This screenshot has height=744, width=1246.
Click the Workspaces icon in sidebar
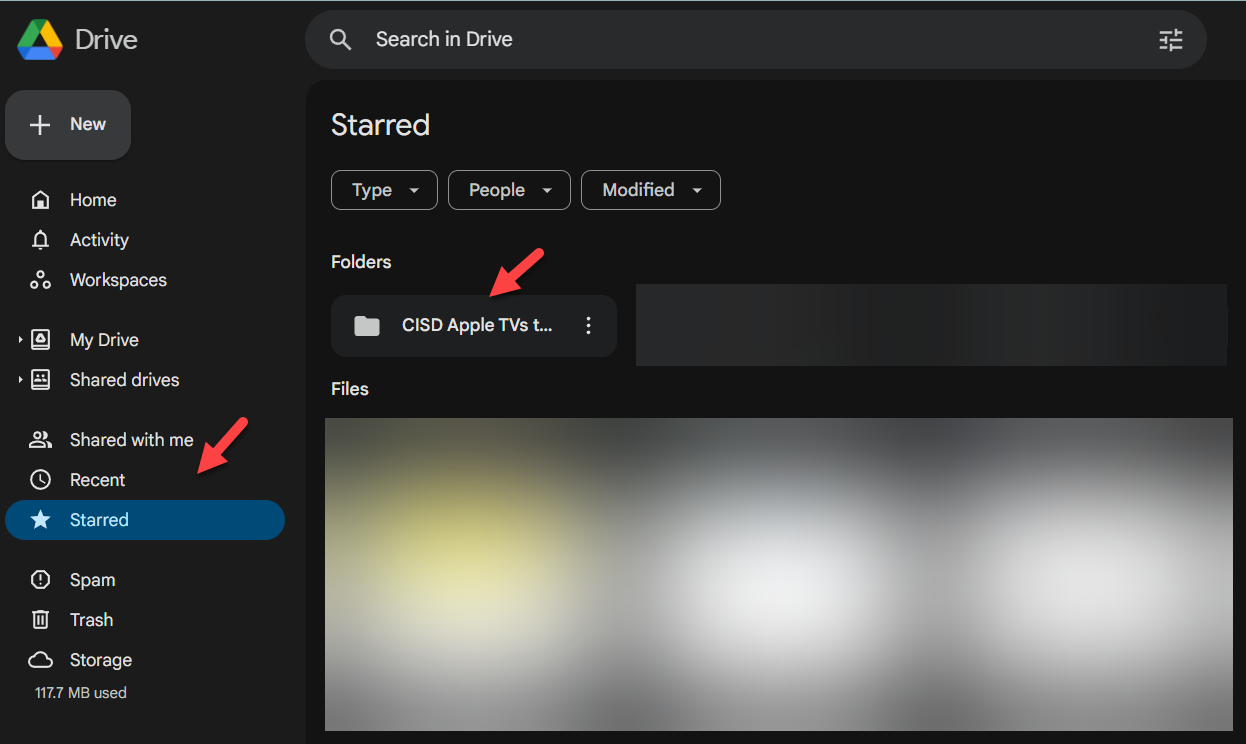(40, 280)
